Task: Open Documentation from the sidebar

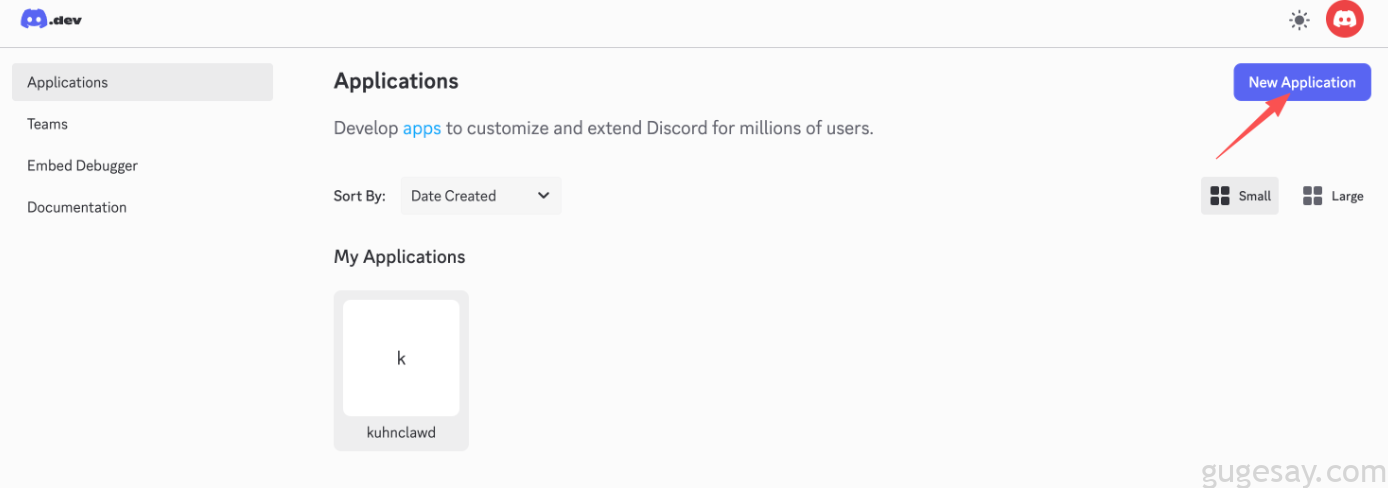Action: [77, 208]
